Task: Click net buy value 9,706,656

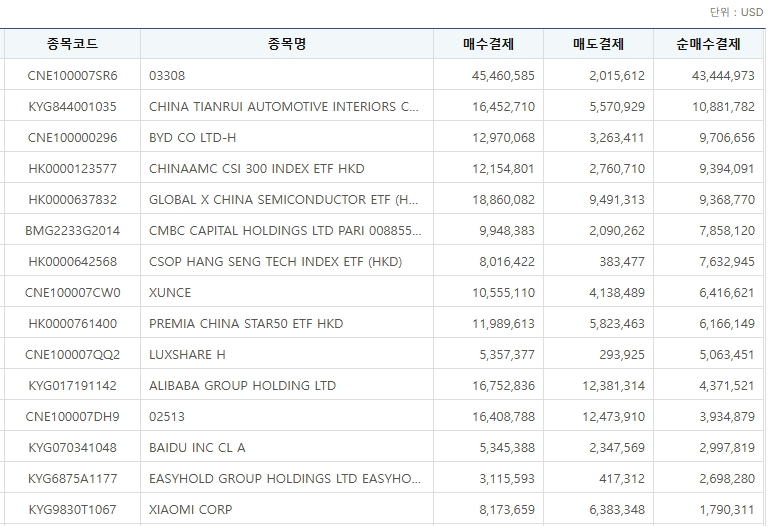Action: [x=727, y=138]
